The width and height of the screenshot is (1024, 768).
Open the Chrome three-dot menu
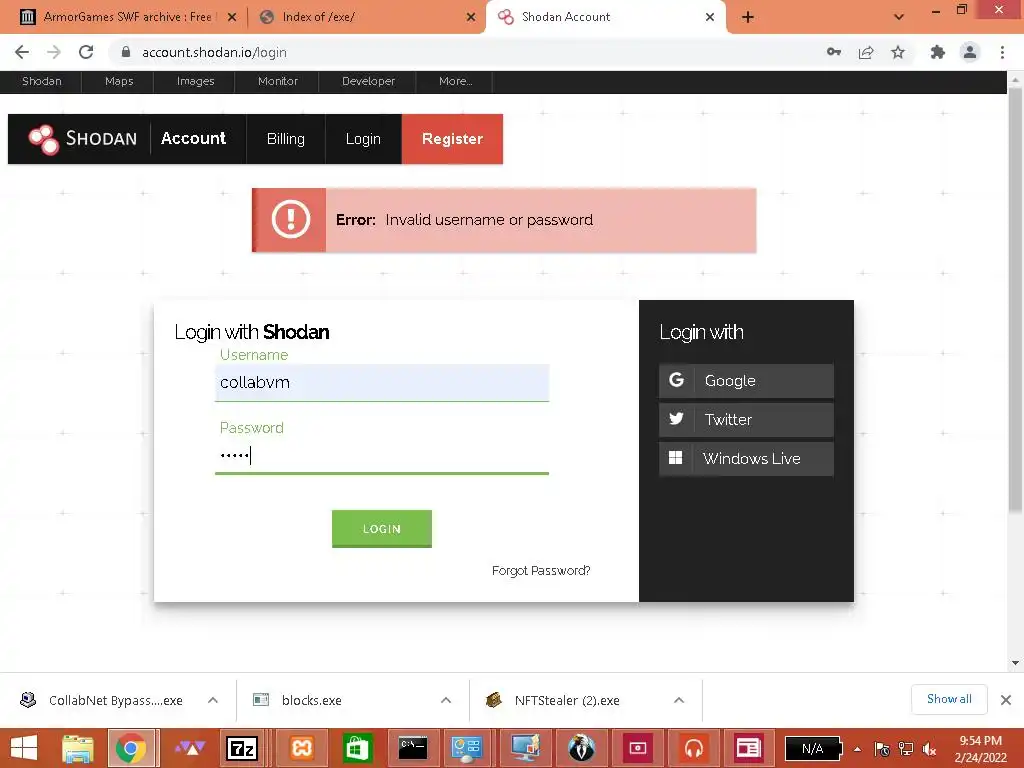click(x=1002, y=52)
